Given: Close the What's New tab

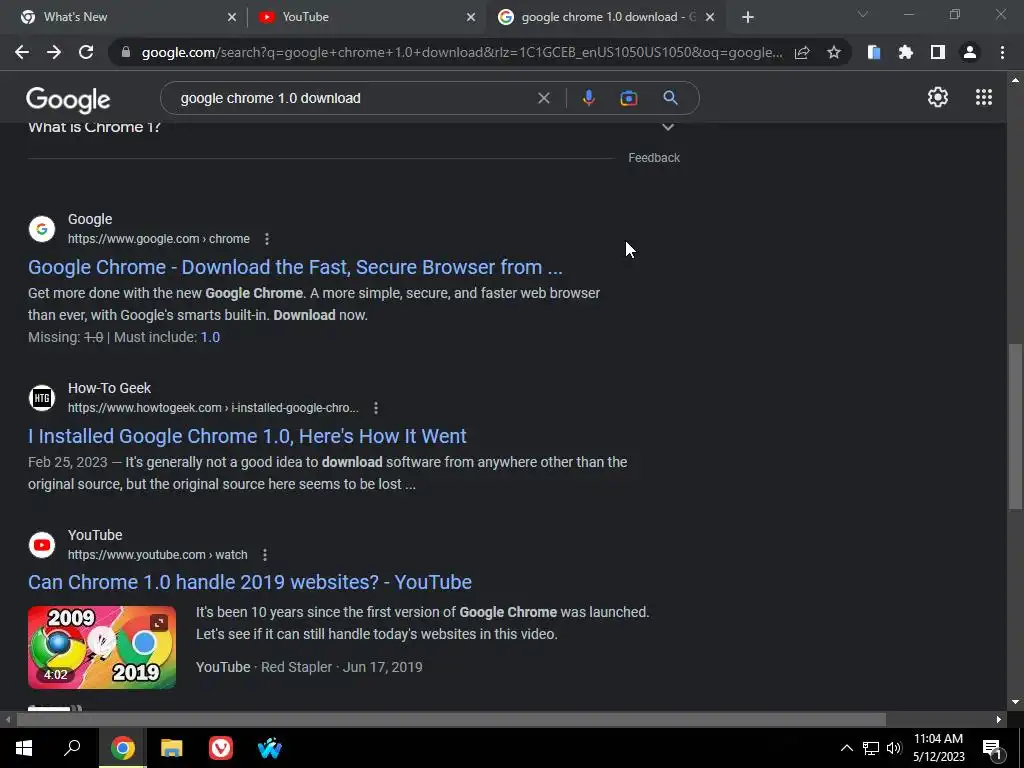Looking at the screenshot, I should click(232, 17).
